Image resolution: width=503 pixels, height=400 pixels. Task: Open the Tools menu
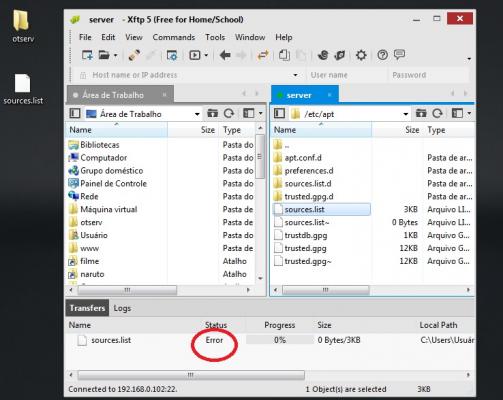(x=215, y=37)
